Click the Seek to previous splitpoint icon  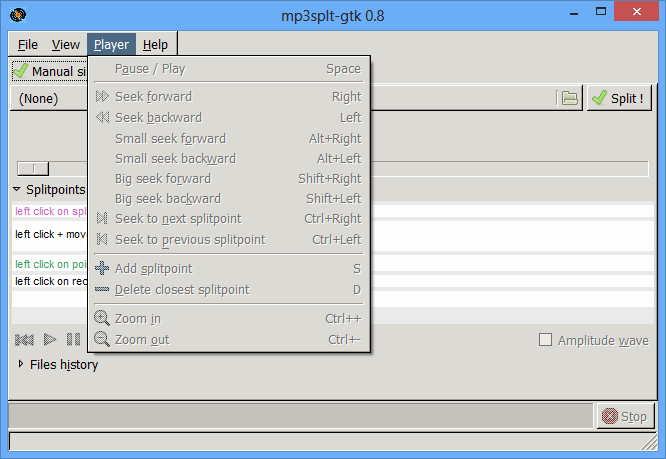[102, 239]
